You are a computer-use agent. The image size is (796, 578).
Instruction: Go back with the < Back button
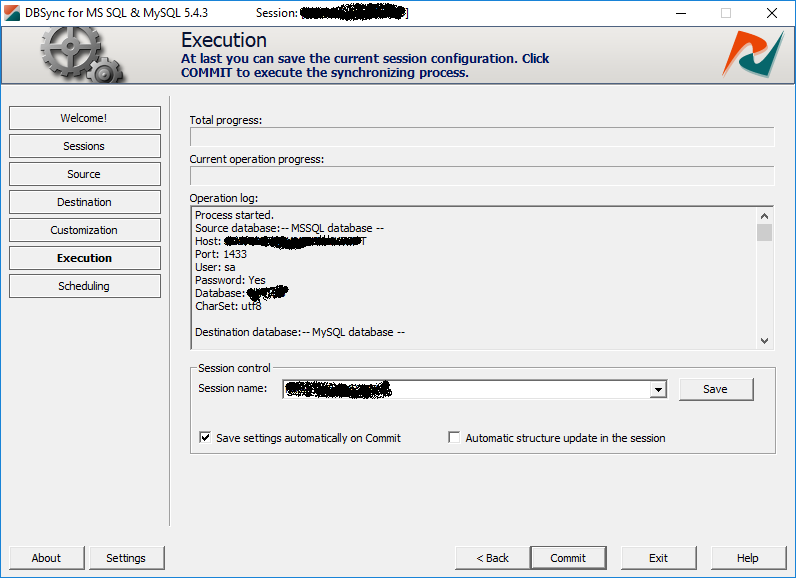[492, 558]
